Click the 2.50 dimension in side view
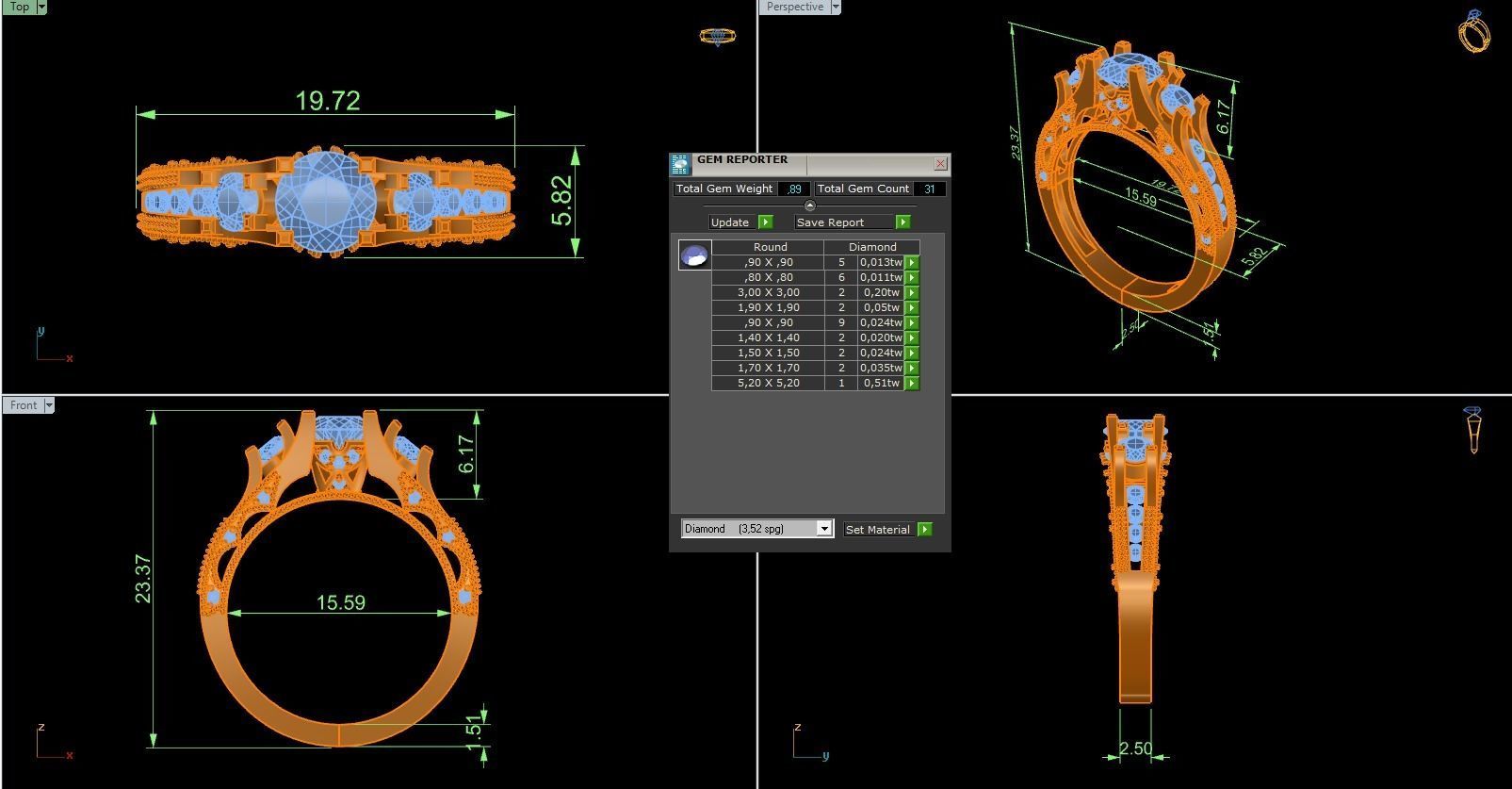Viewport: 1512px width, 789px height. pos(1135,748)
